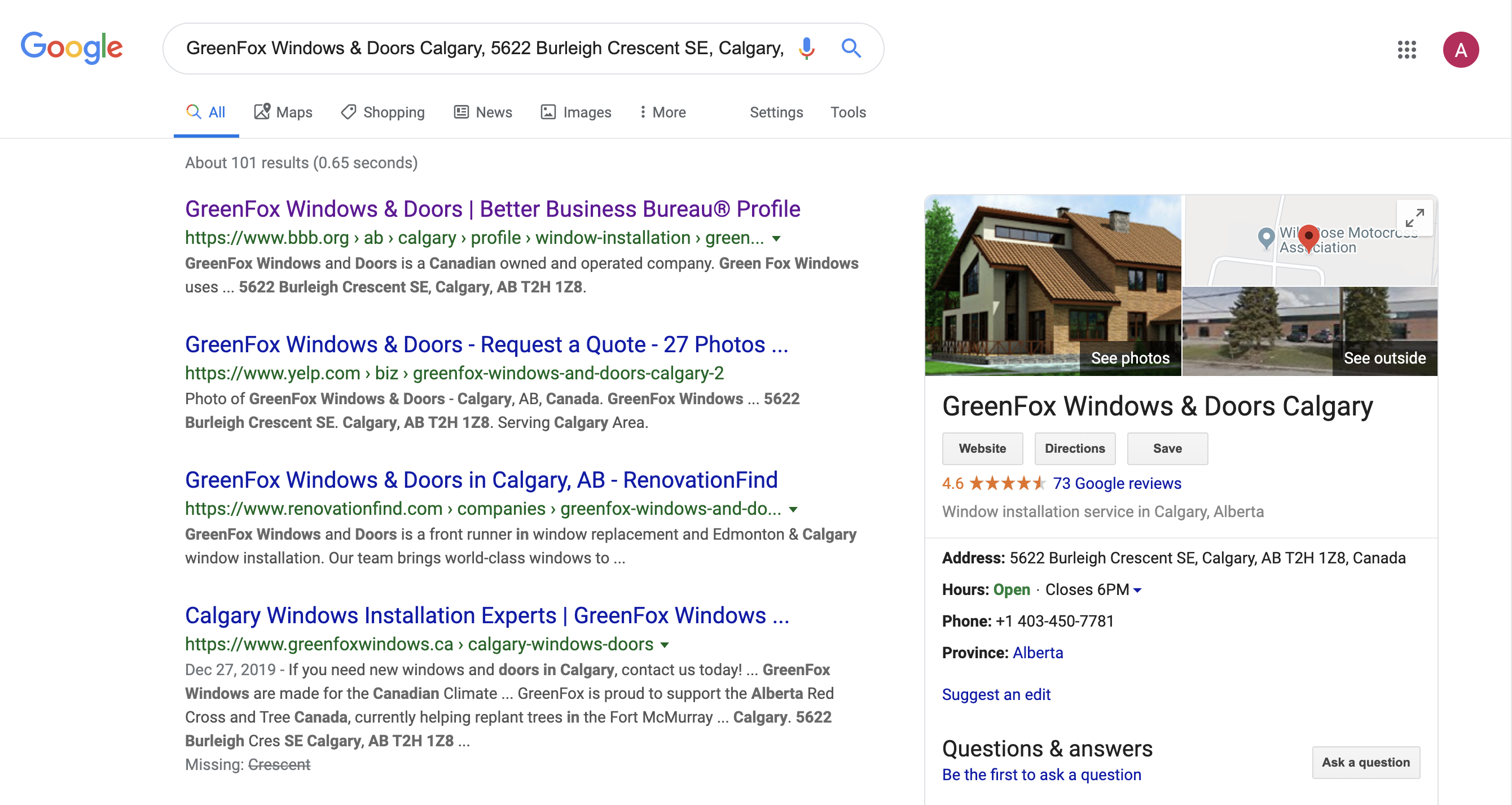Click the Google logo
1512x805 pixels.
pos(72,47)
